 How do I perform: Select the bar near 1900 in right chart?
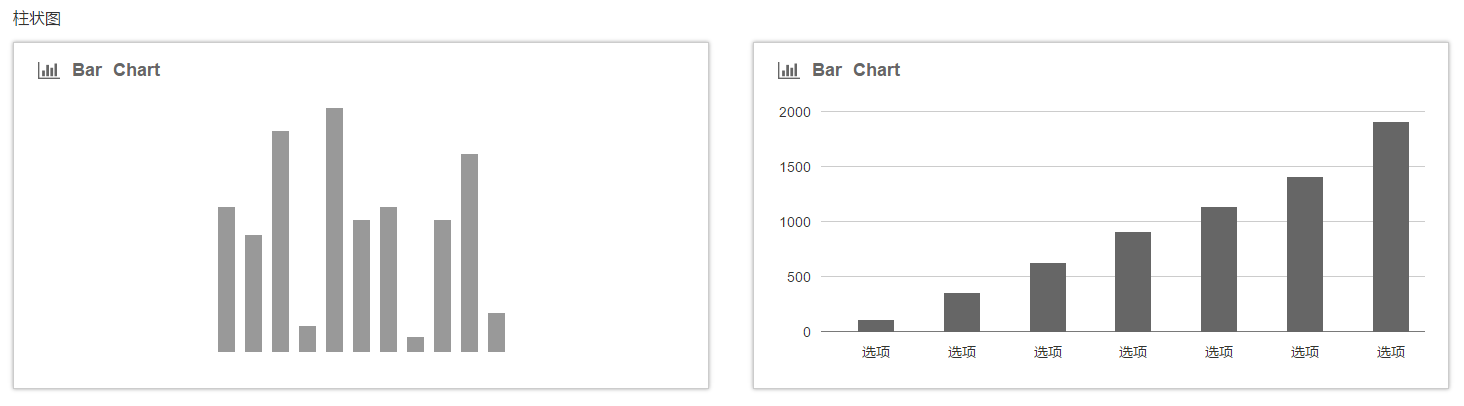tap(1391, 226)
